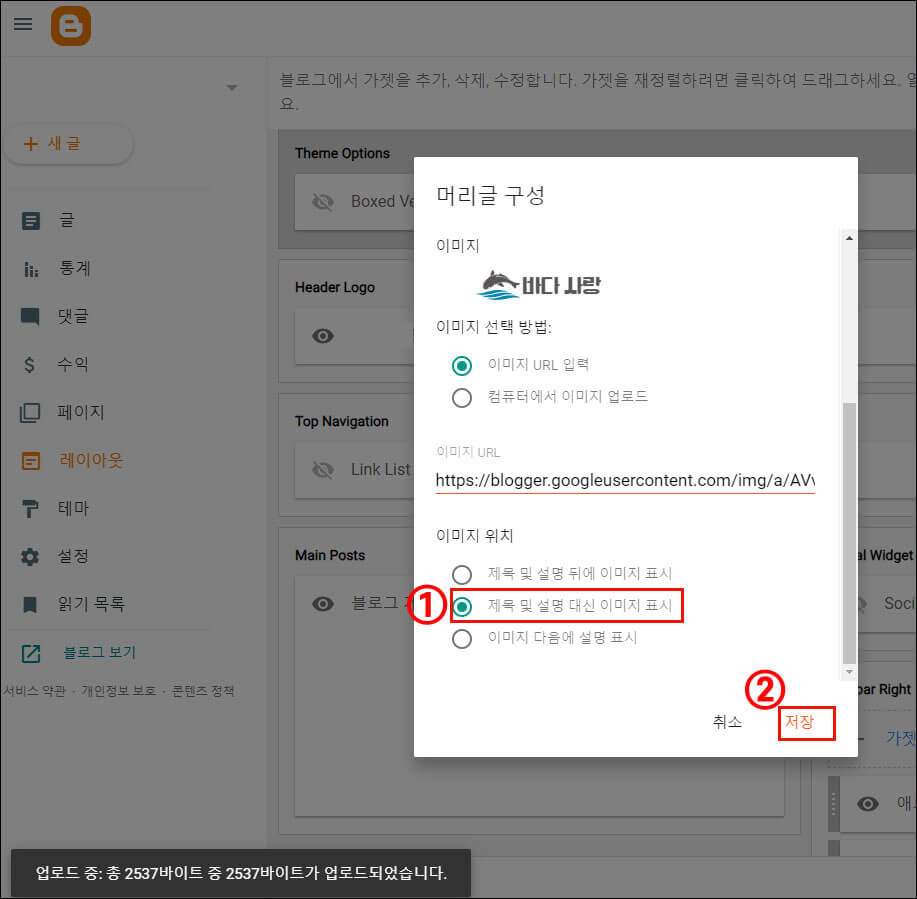Click the 글 posts icon in sidebar

pyautogui.click(x=30, y=221)
